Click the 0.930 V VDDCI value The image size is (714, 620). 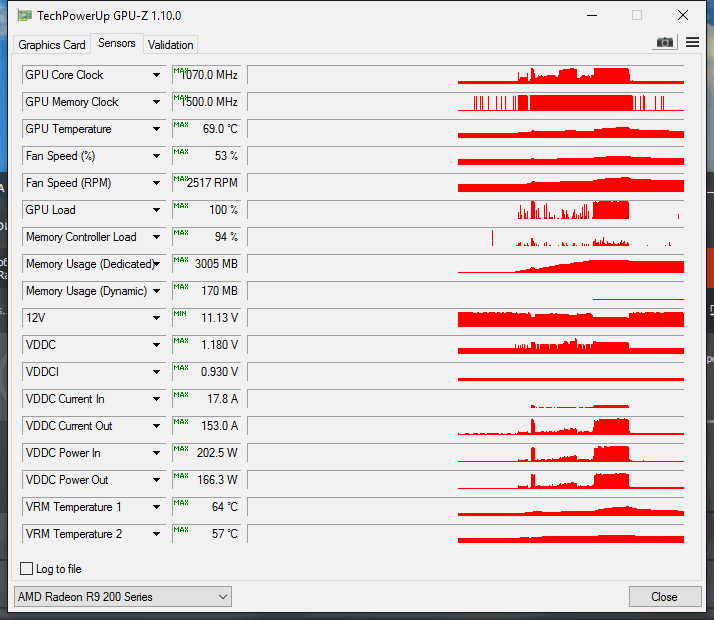[206, 372]
